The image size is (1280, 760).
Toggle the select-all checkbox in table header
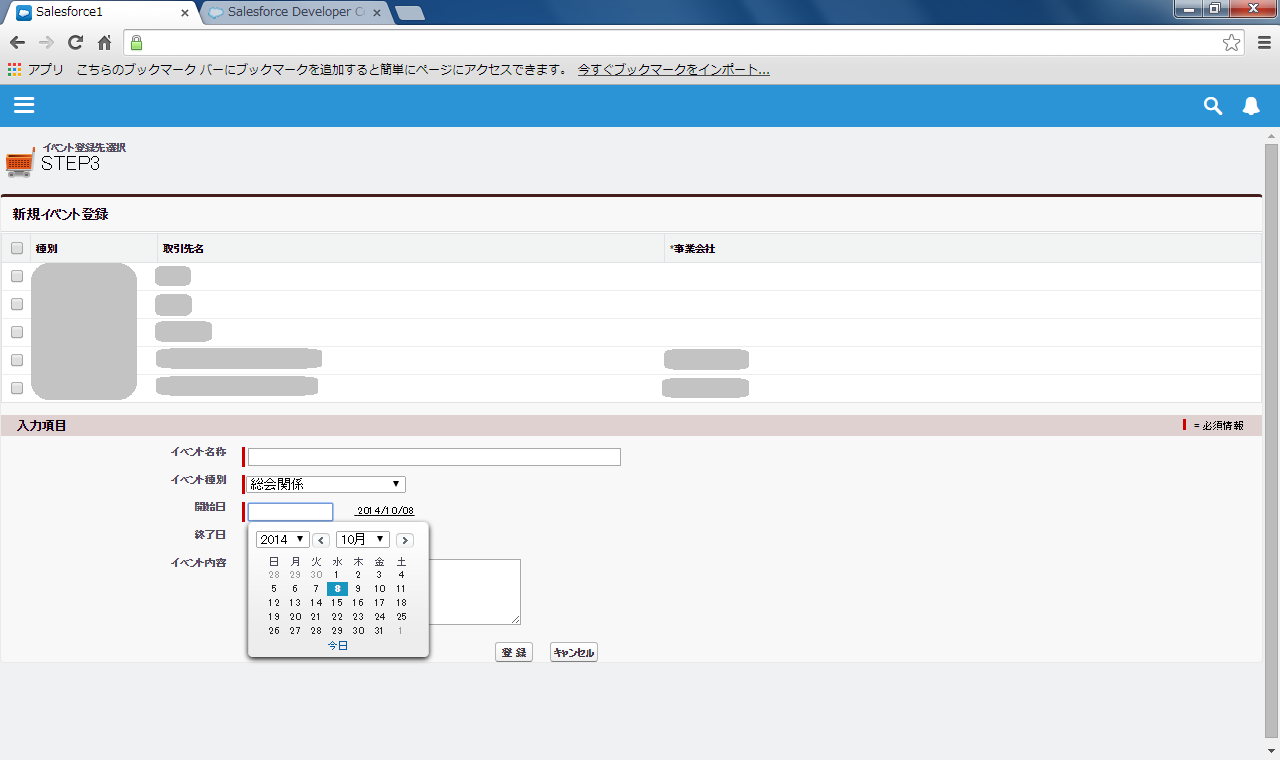pyautogui.click(x=17, y=248)
